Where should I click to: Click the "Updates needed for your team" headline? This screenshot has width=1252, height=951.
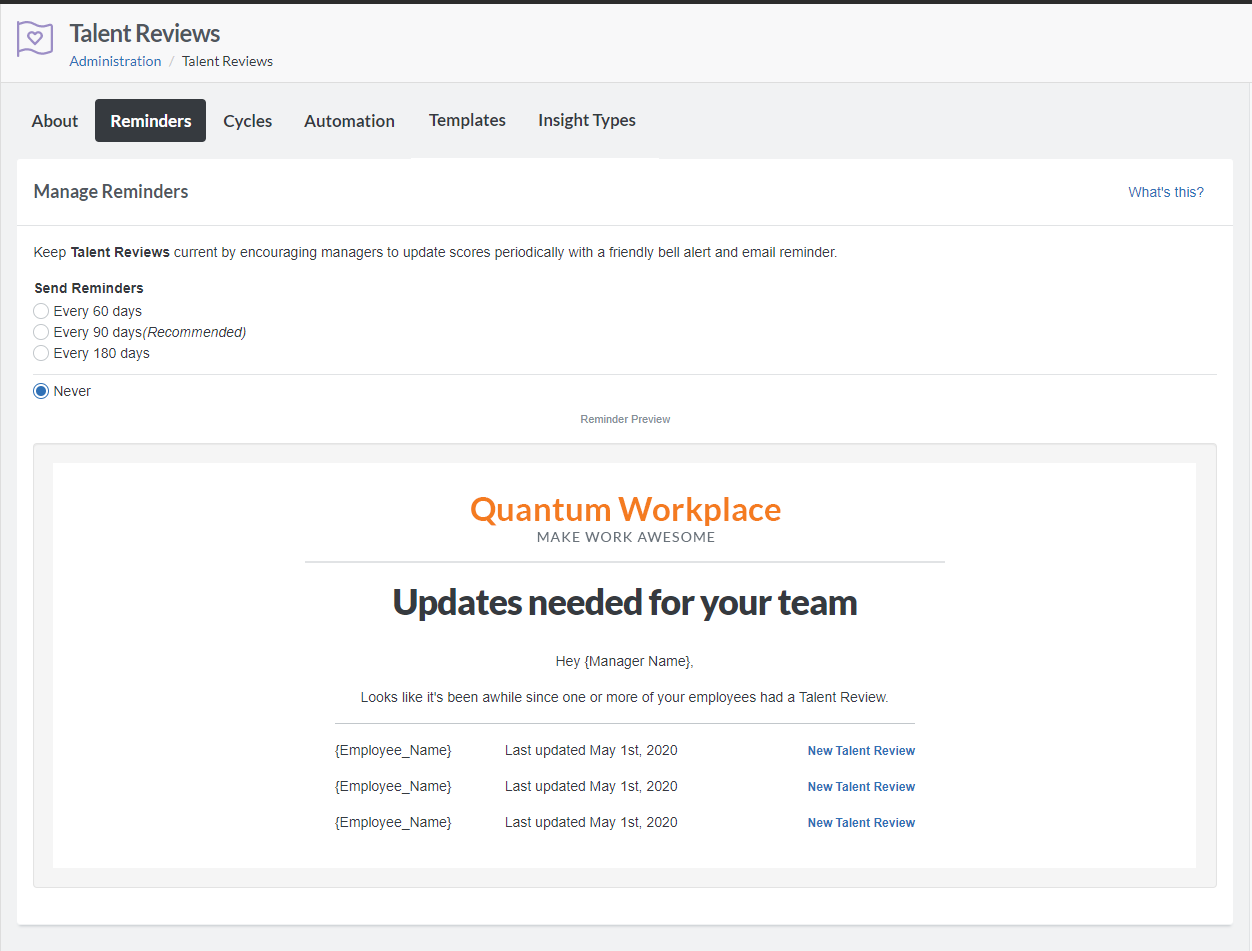click(x=625, y=602)
